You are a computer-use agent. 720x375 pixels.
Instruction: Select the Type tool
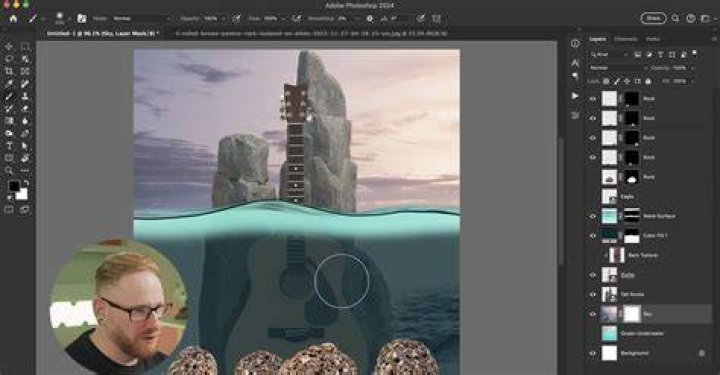(x=9, y=146)
